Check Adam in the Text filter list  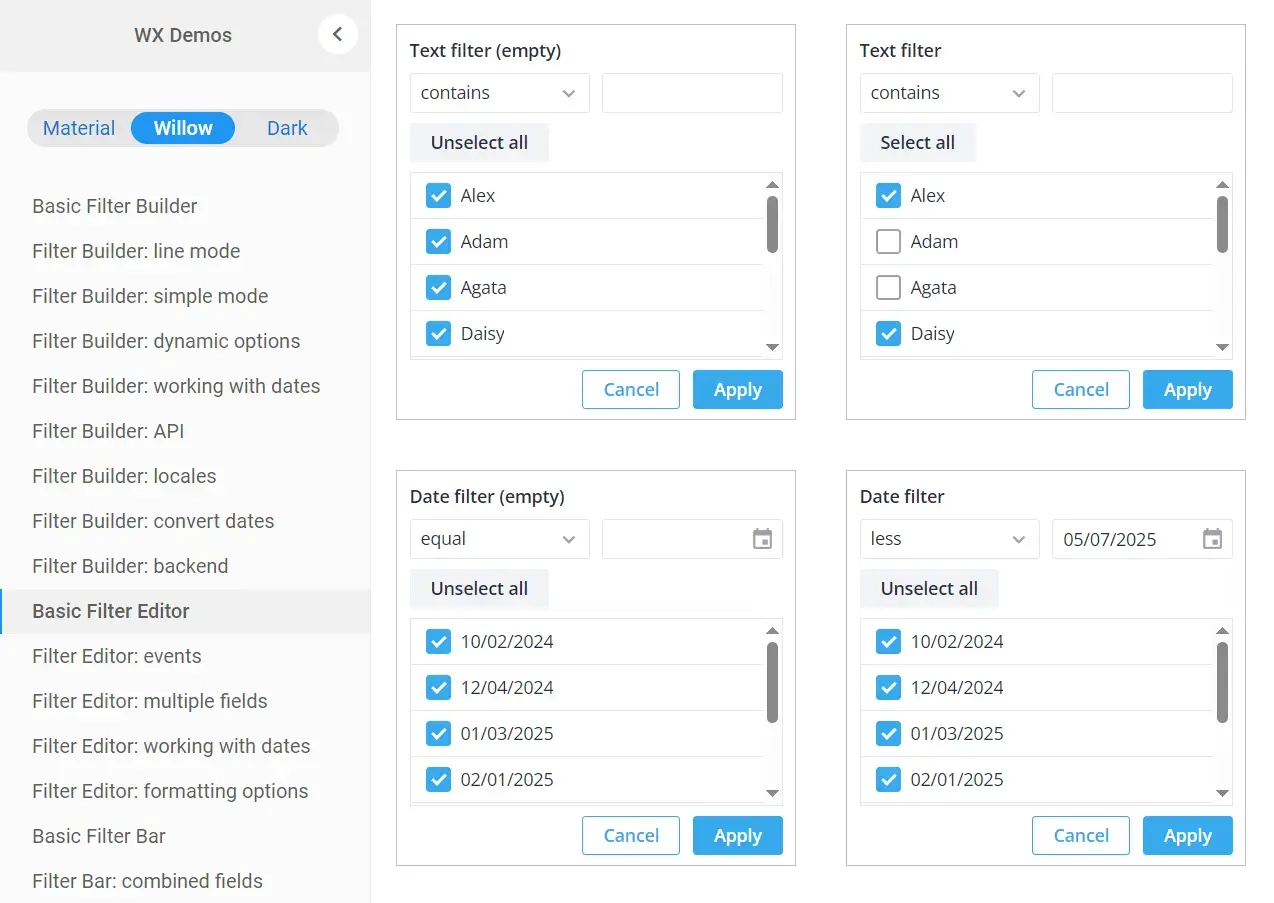coord(888,241)
